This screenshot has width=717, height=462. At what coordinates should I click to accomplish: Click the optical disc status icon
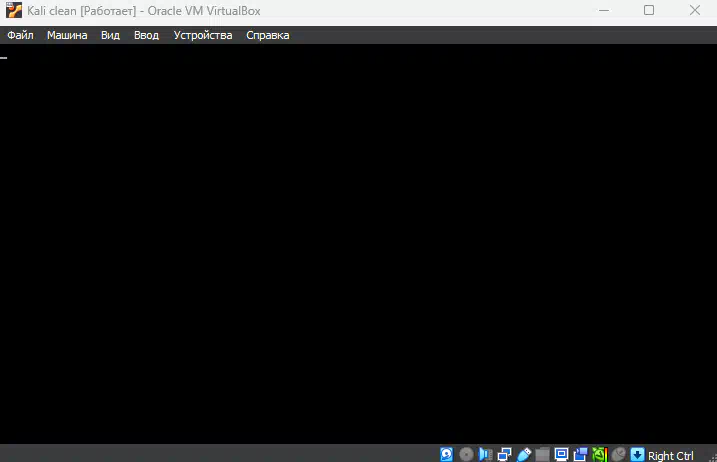click(x=466, y=454)
